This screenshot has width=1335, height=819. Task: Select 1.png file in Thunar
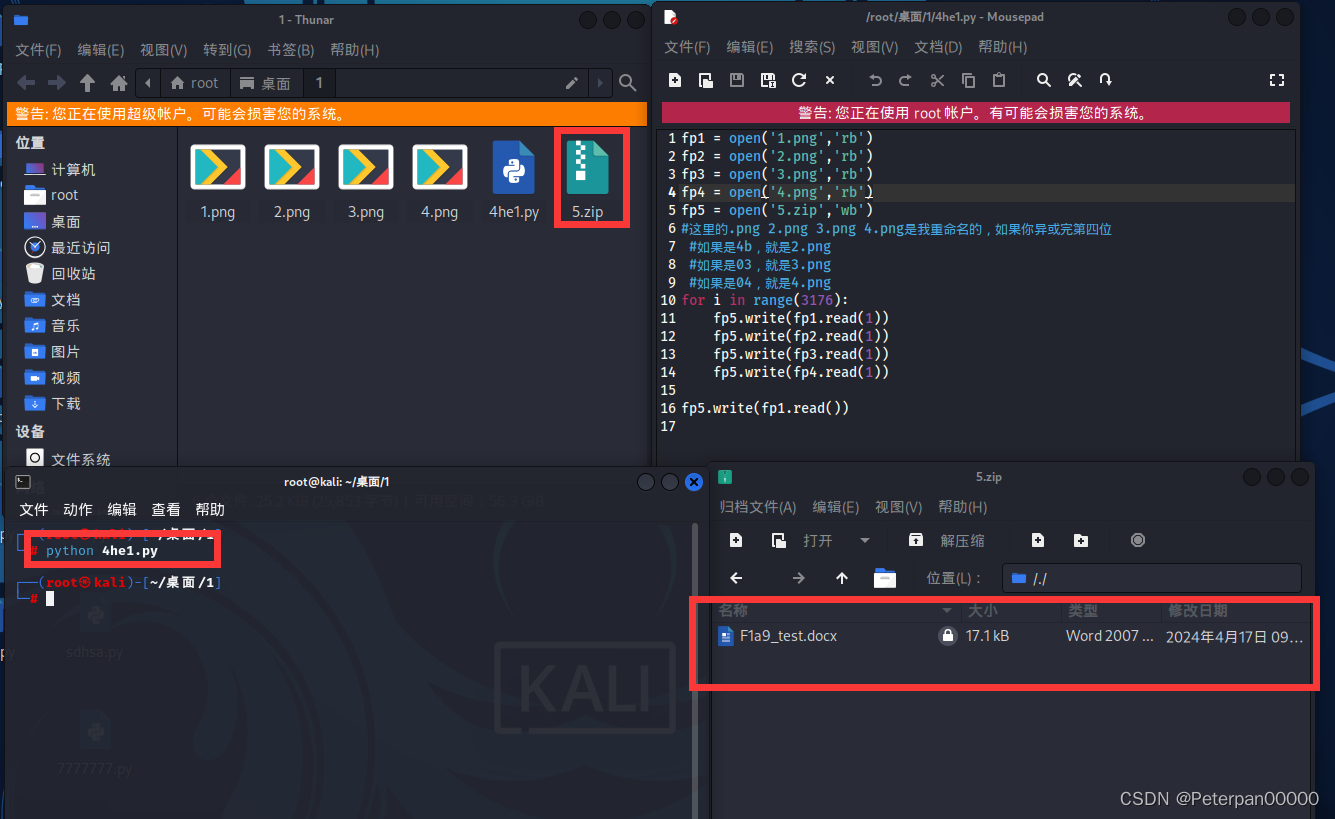[x=218, y=181]
